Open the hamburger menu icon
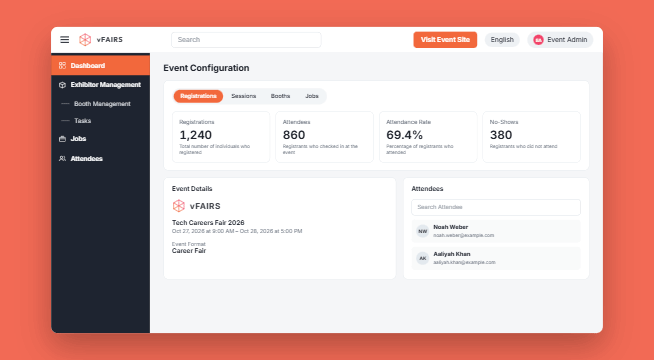 (x=65, y=40)
